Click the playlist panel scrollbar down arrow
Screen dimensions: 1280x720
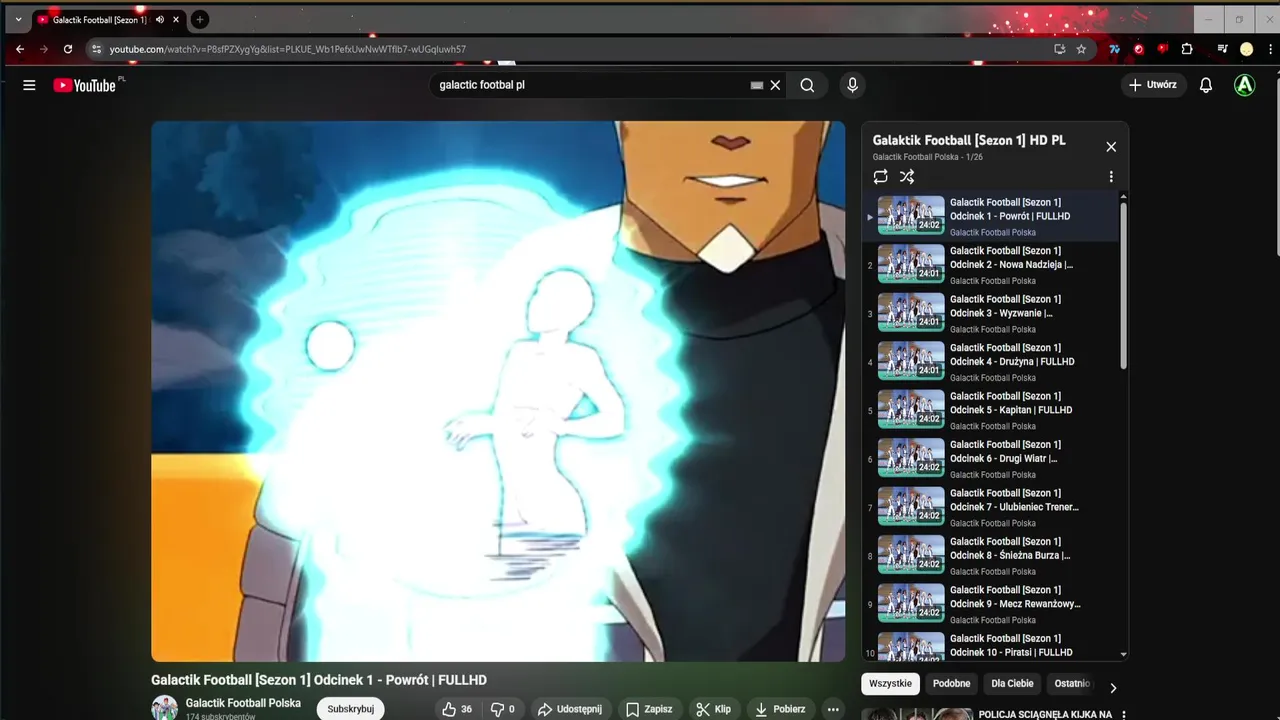(1123, 654)
